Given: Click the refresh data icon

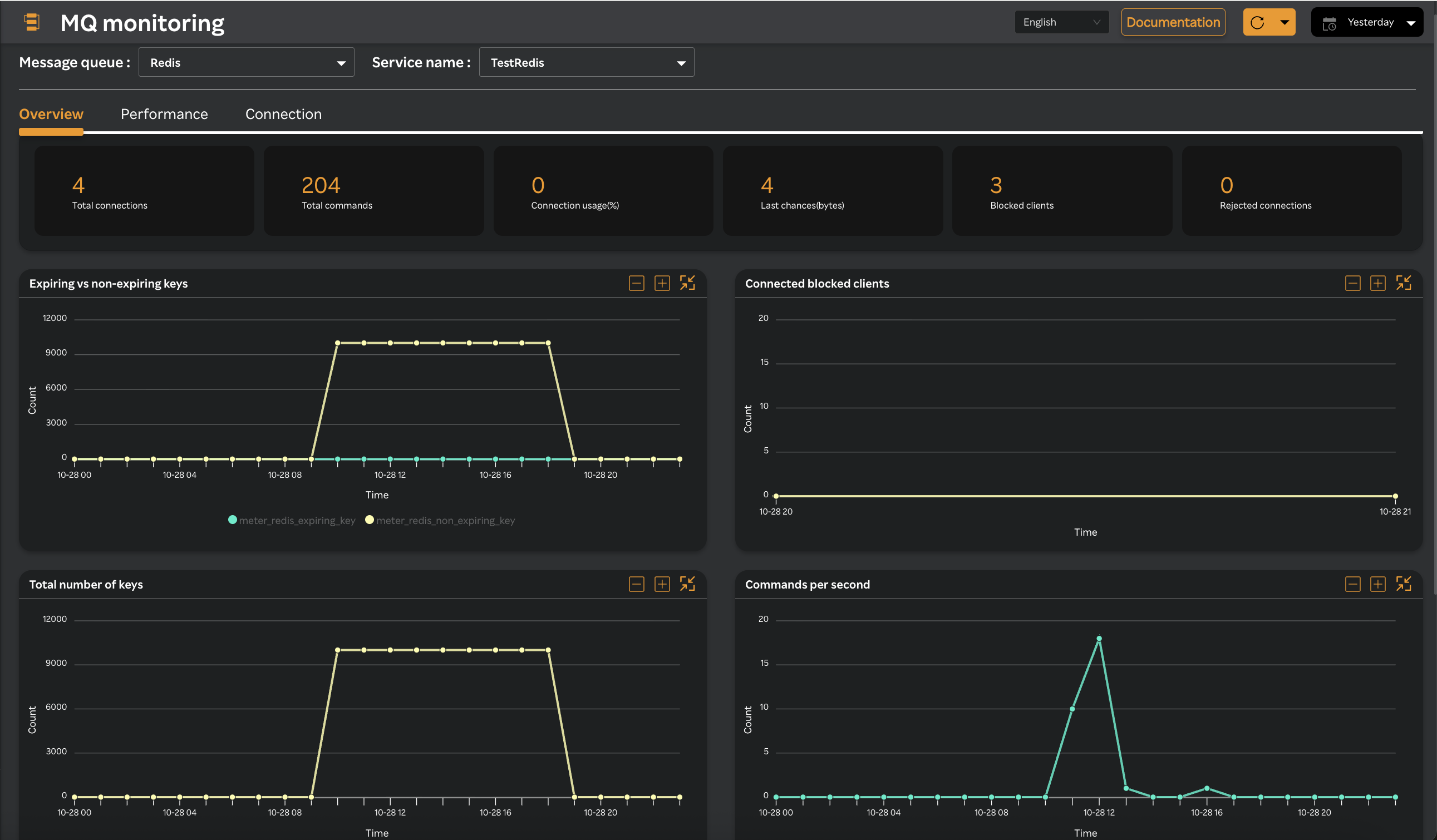Looking at the screenshot, I should 1258,22.
